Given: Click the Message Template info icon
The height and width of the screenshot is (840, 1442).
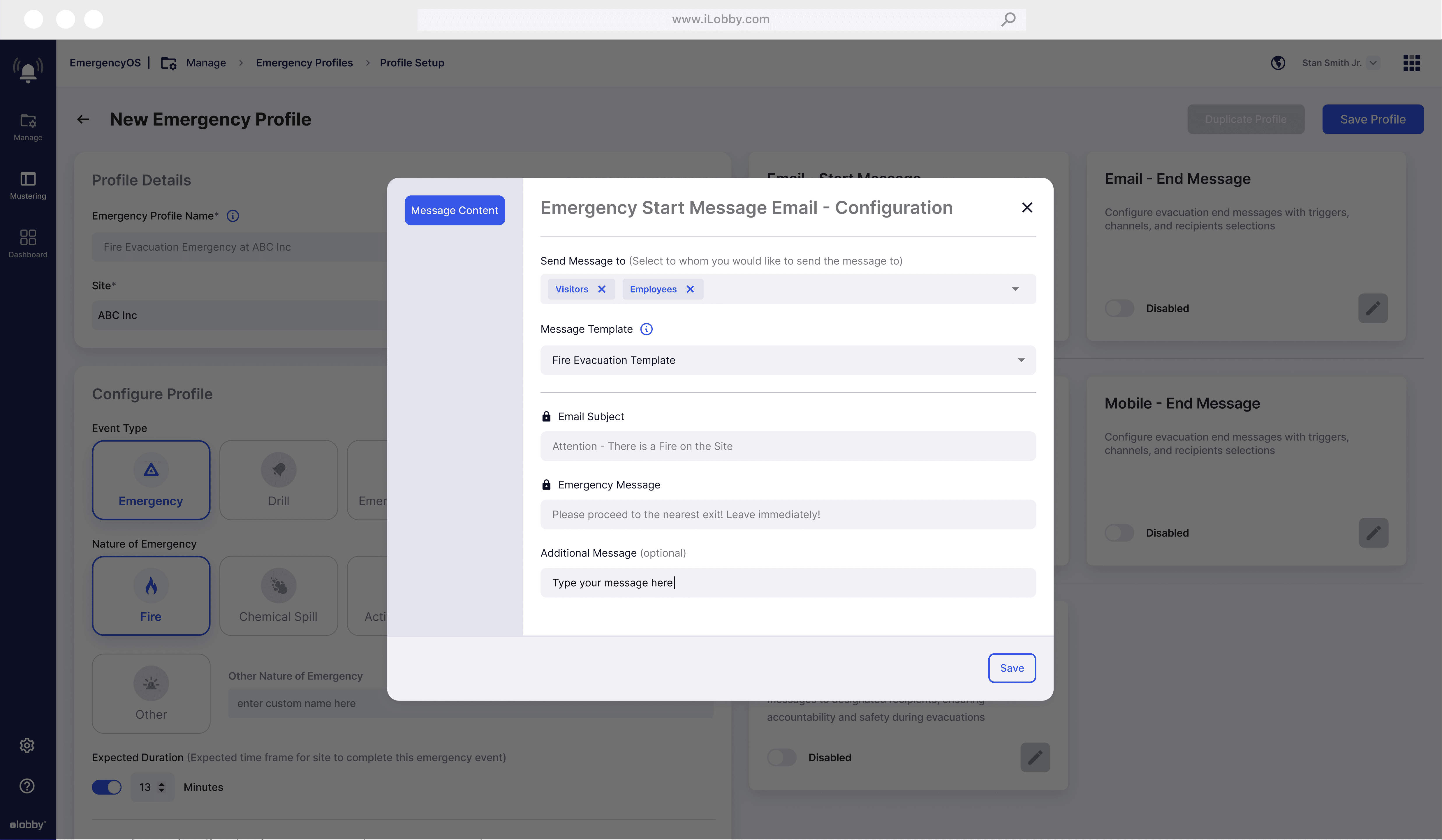Looking at the screenshot, I should (646, 329).
